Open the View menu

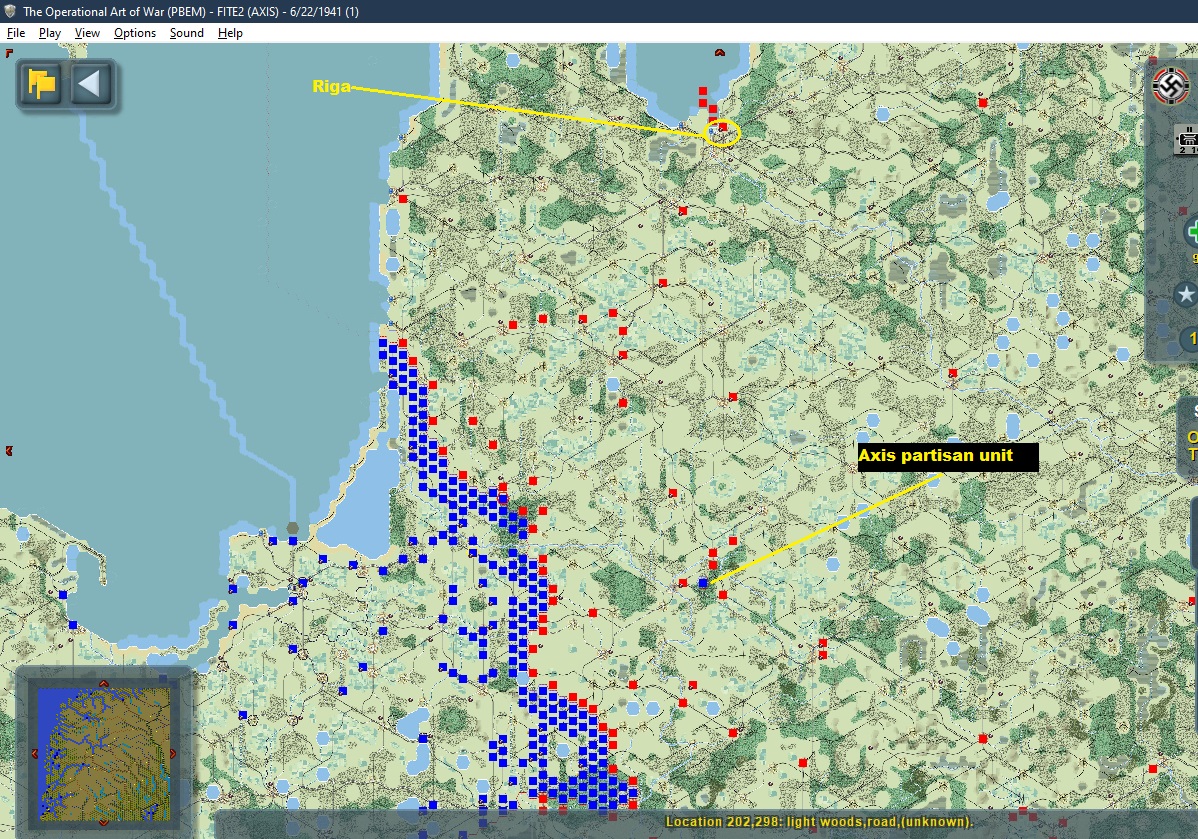[x=87, y=33]
